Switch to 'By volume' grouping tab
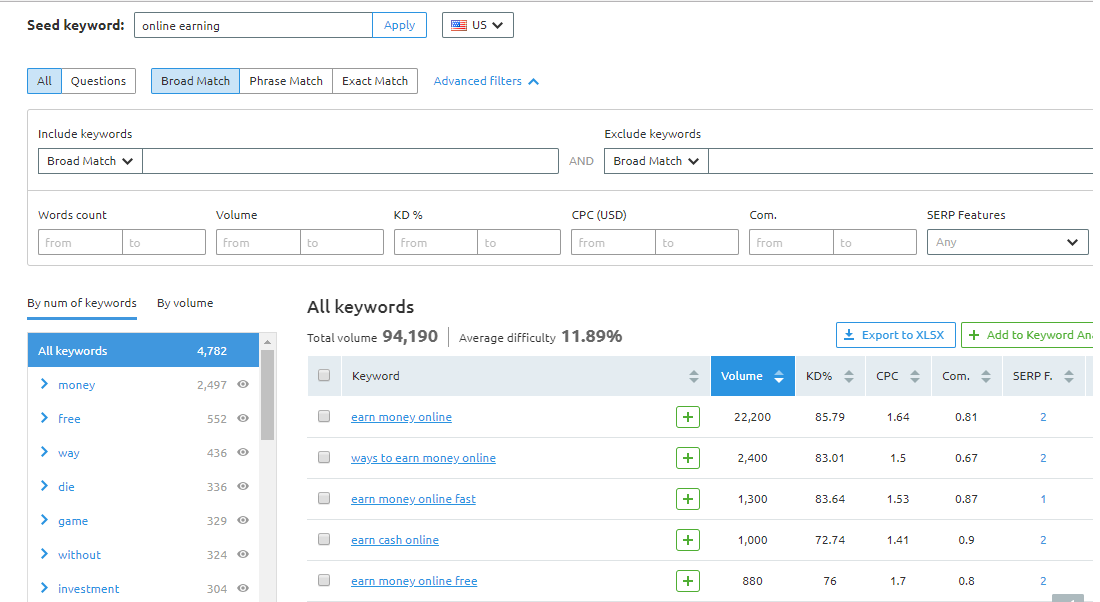The image size is (1100, 602). coord(185,303)
